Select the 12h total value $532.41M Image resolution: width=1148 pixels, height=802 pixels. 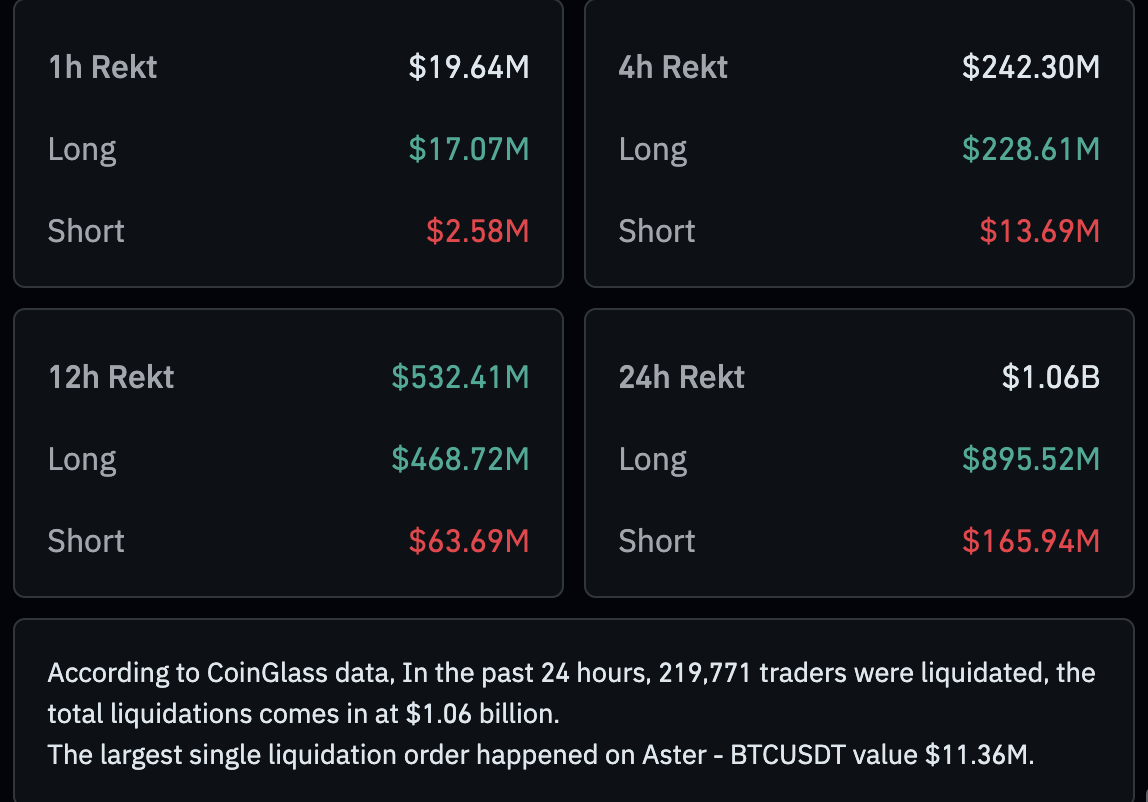pos(460,377)
